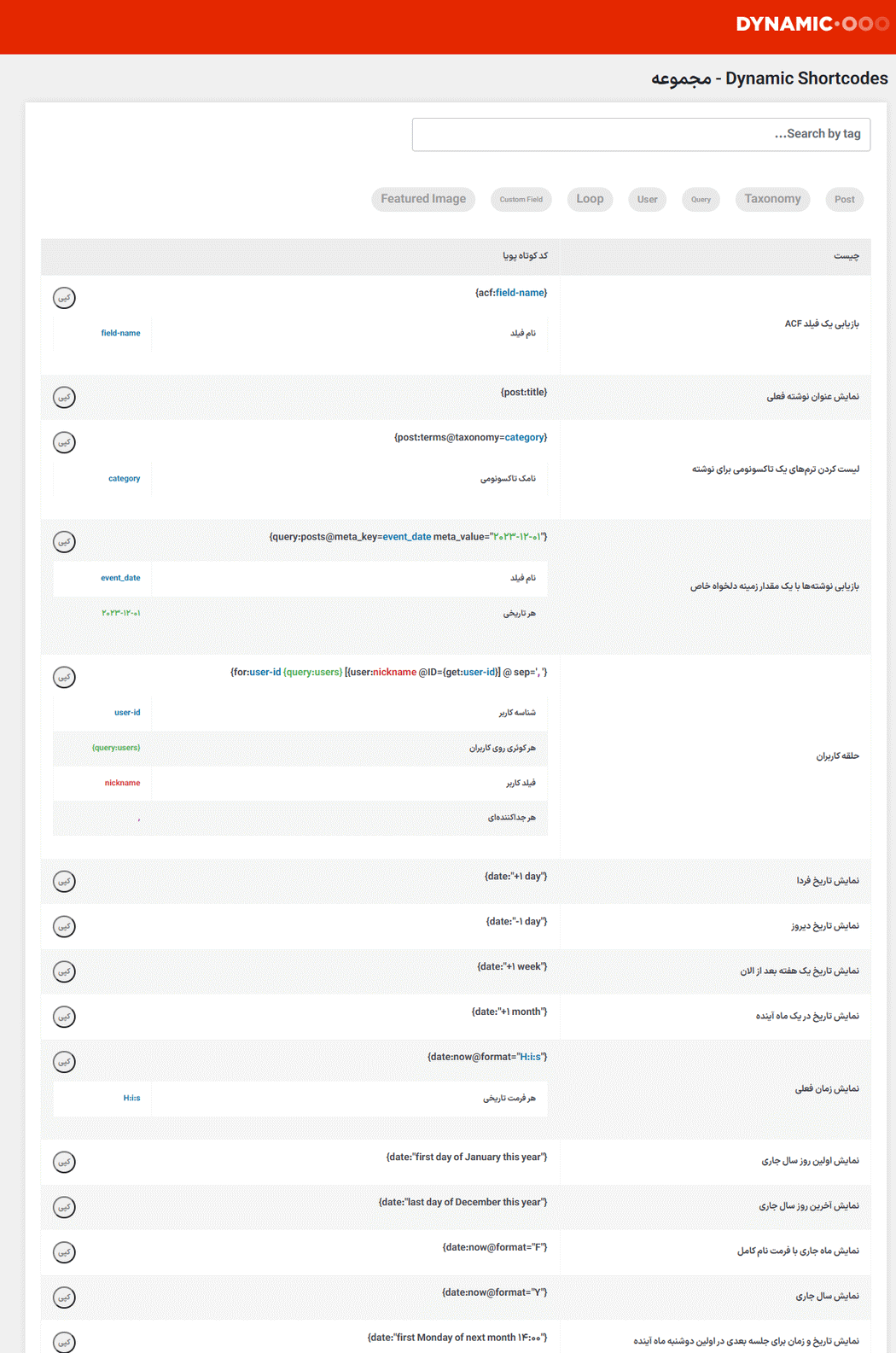Copy the ACF field-name shortcode
Viewport: 896px width, 1353px height.
pos(64,298)
